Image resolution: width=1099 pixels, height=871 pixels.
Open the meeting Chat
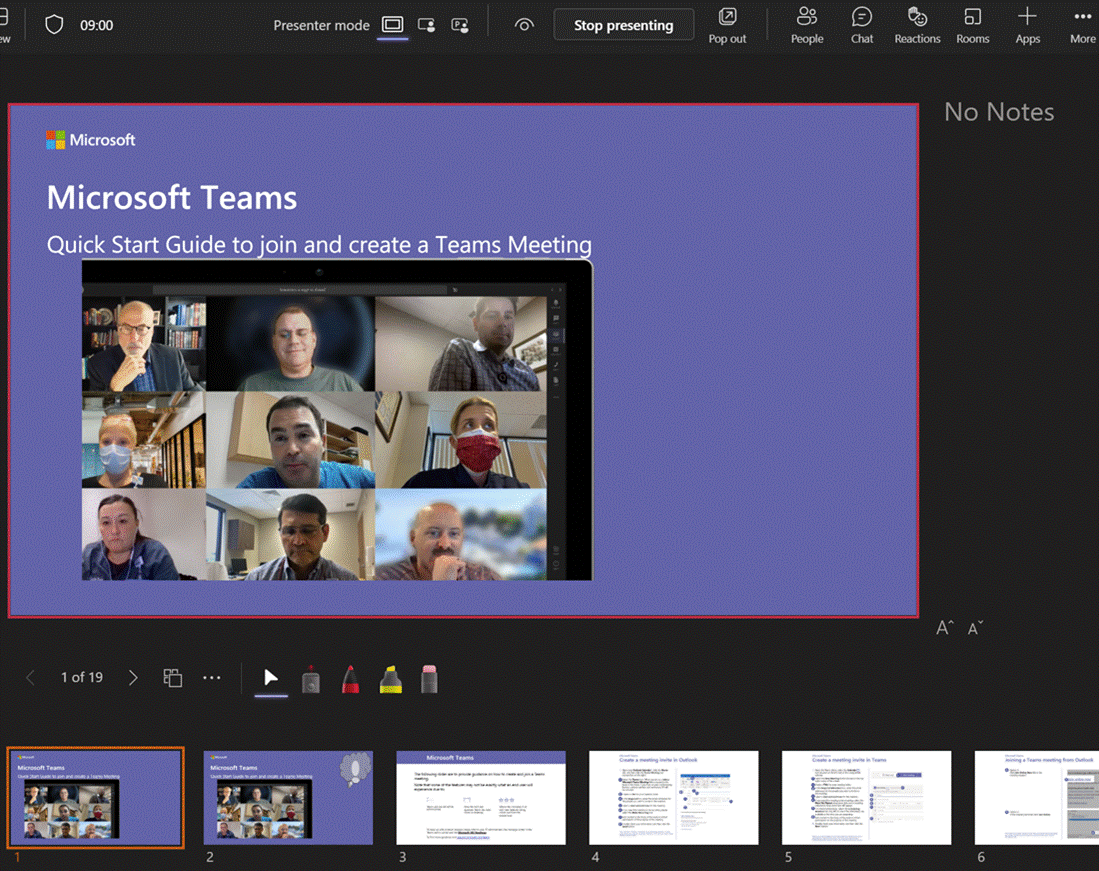pos(861,26)
